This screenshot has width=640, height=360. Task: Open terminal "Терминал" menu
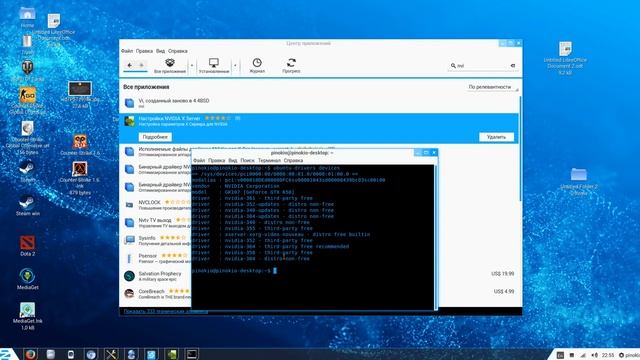(x=269, y=160)
